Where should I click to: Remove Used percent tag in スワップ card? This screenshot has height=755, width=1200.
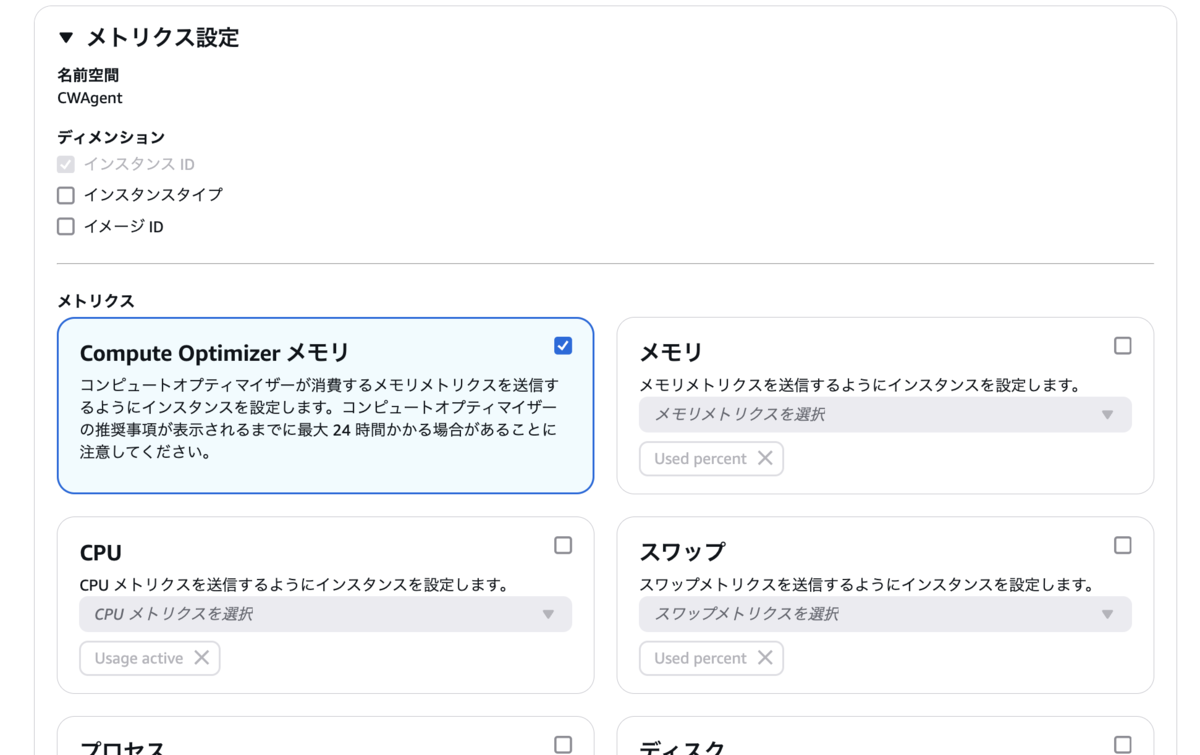coord(765,658)
